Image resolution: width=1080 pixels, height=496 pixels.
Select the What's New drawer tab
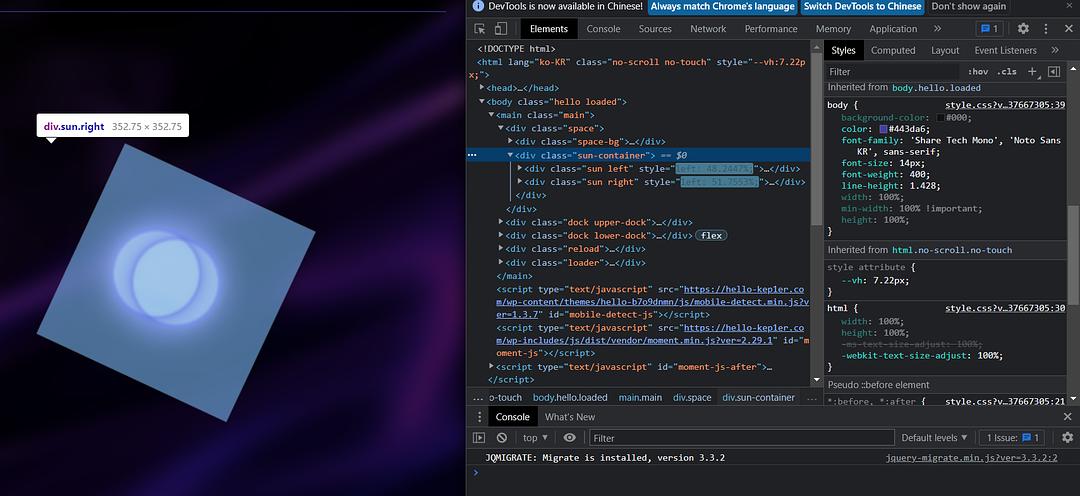(570, 417)
